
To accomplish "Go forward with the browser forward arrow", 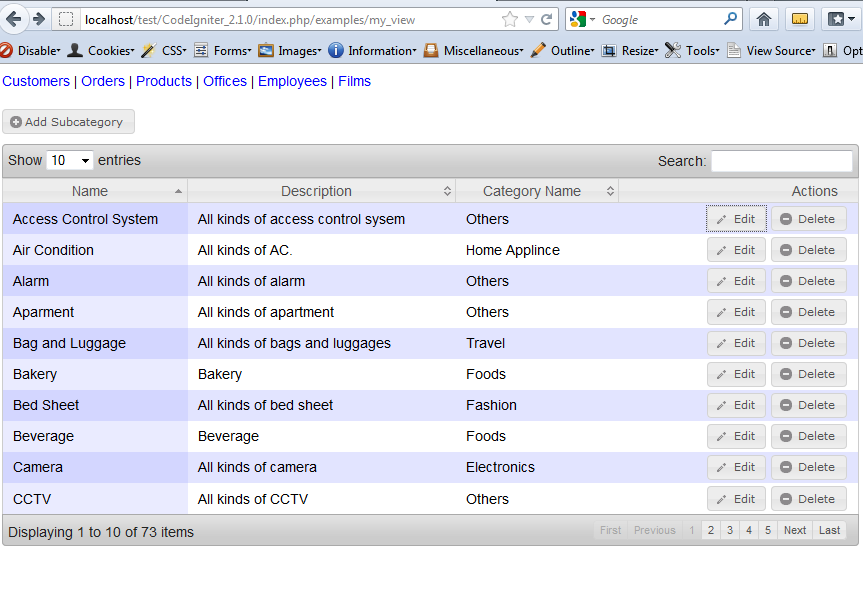I will (x=39, y=20).
